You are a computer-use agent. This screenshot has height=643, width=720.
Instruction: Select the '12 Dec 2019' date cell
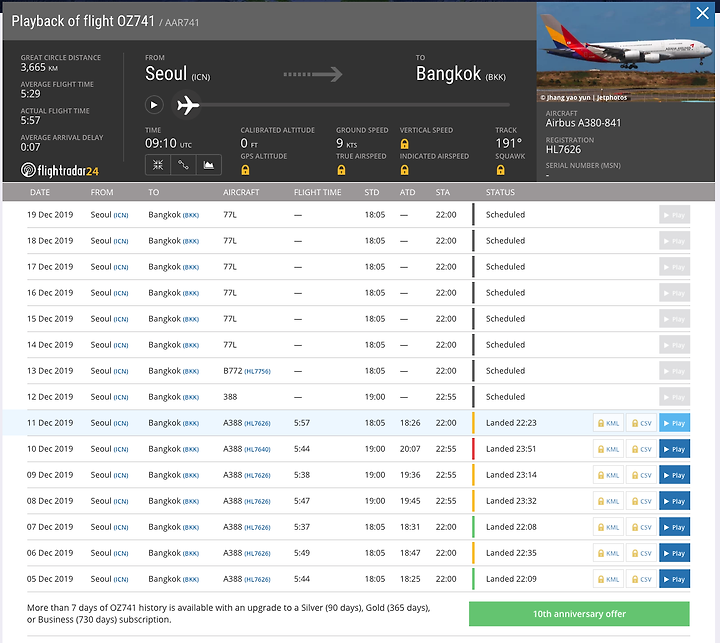(50, 397)
